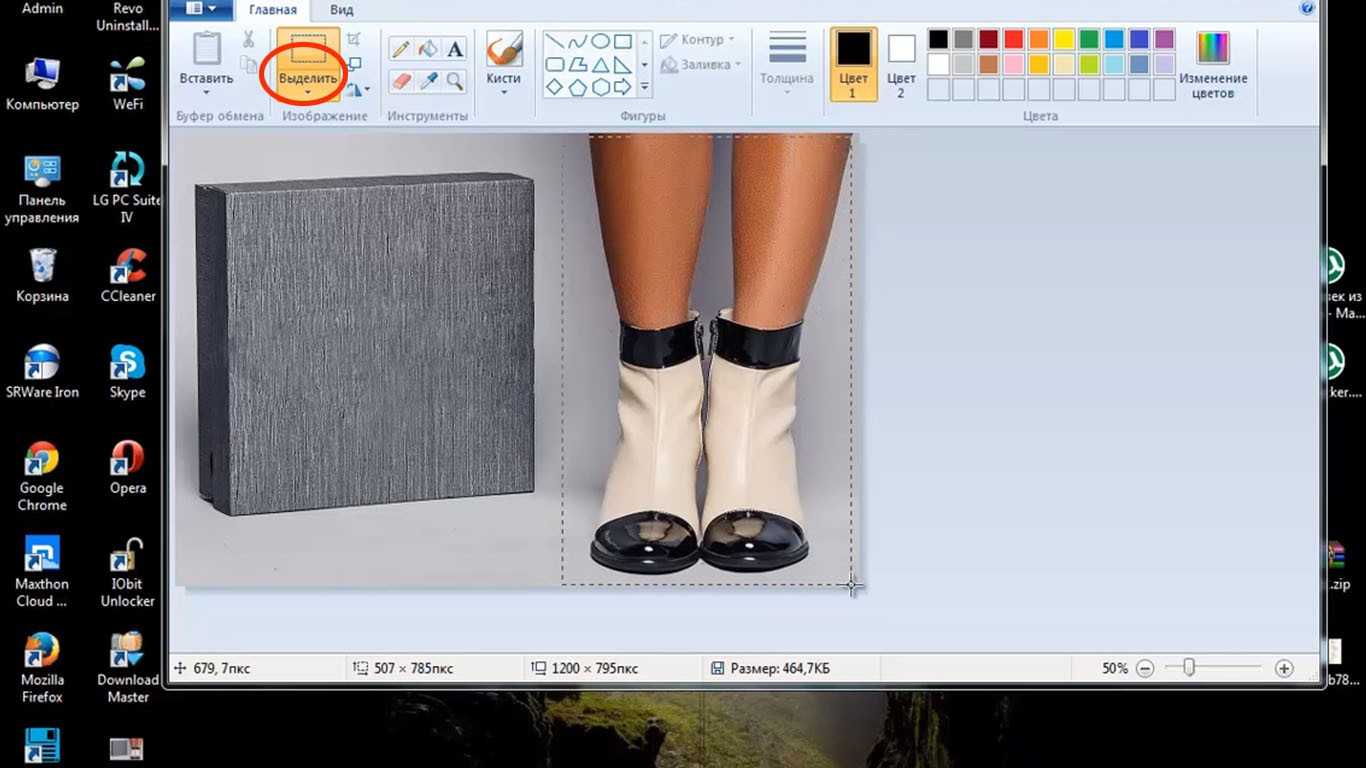Click the Crop tool icon

click(x=354, y=40)
